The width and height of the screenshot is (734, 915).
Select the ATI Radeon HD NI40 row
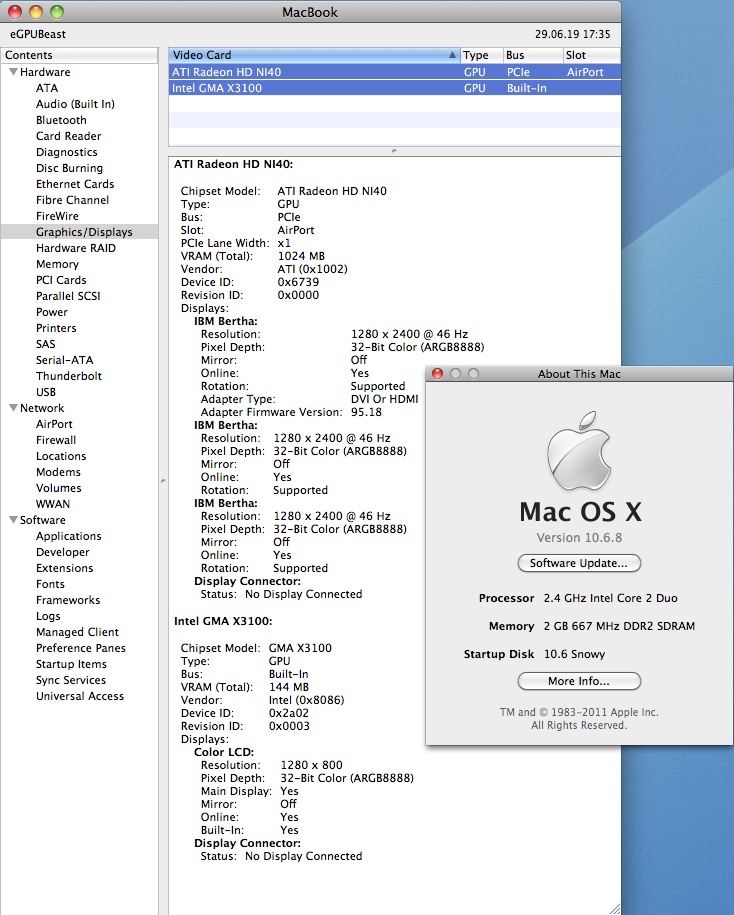[394, 72]
